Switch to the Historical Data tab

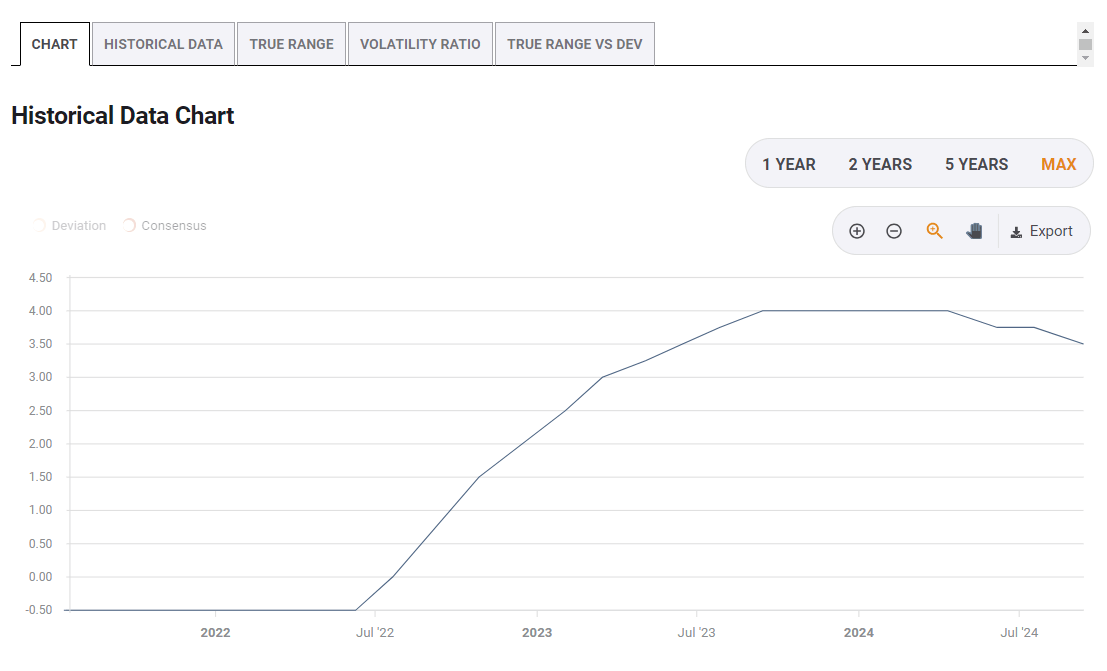[163, 44]
